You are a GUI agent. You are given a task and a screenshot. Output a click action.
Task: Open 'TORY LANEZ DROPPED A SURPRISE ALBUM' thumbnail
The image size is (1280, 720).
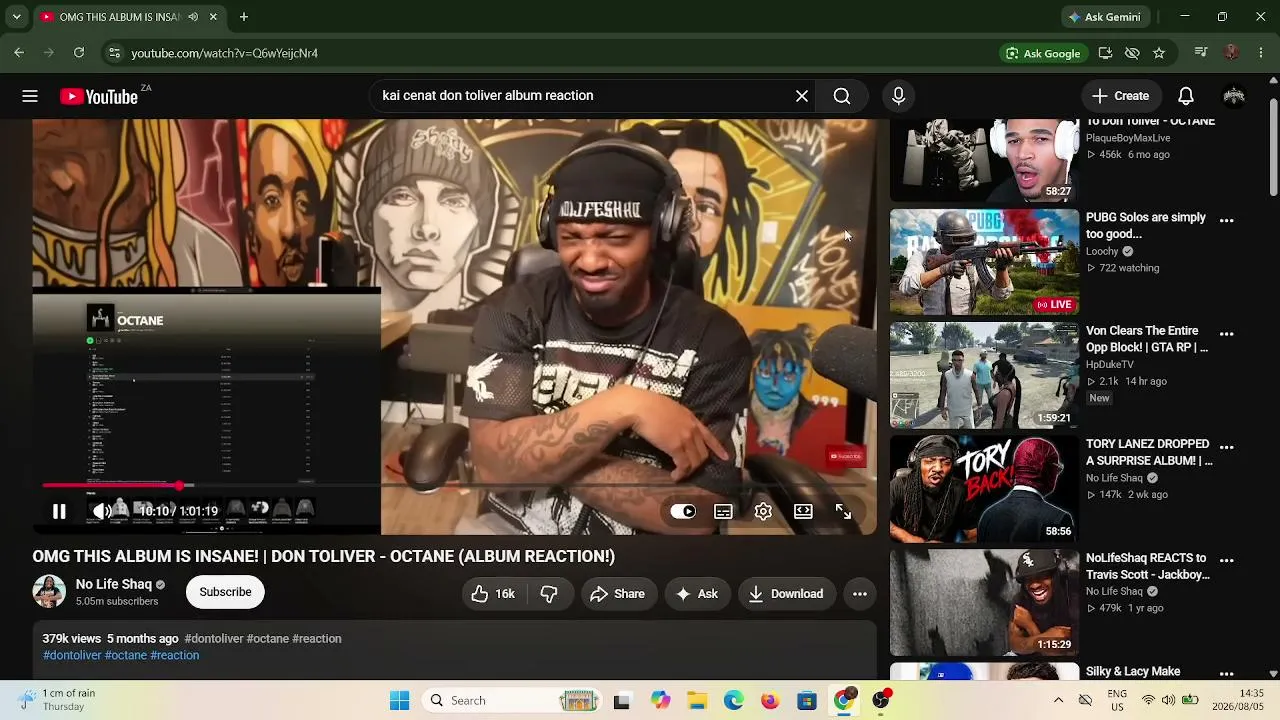coord(985,489)
